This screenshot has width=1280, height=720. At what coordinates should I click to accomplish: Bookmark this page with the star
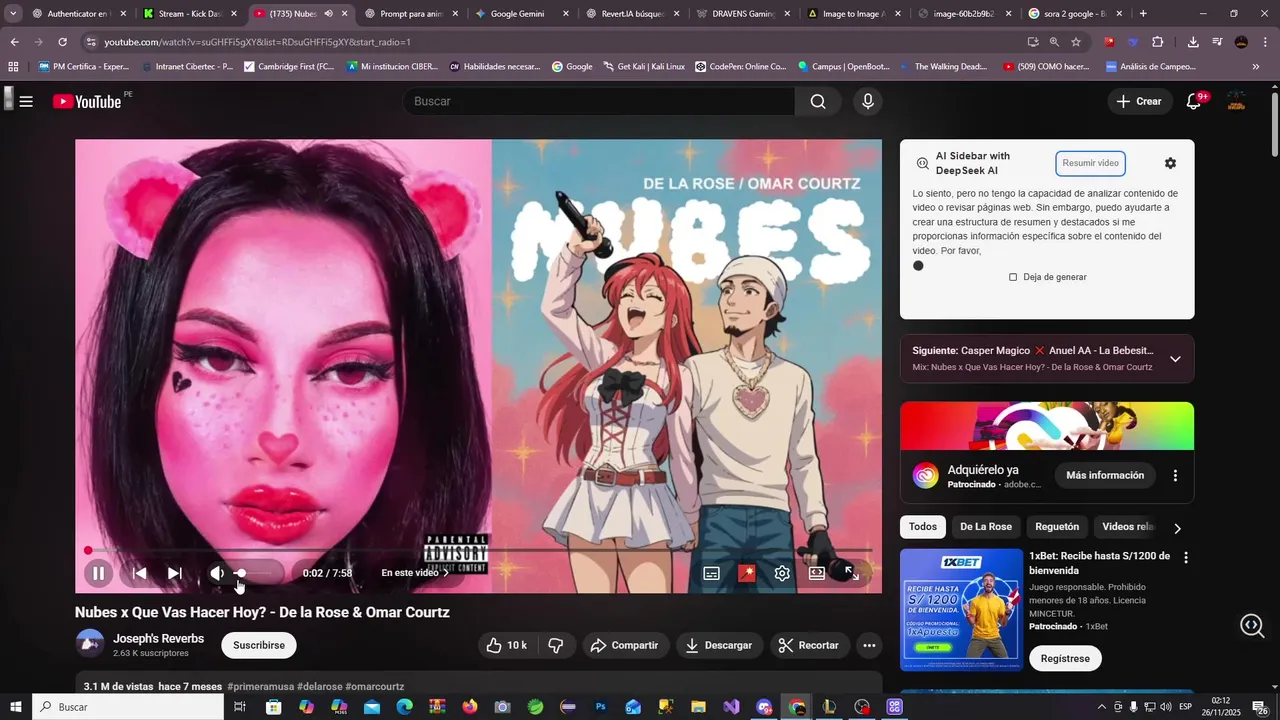coord(1076,42)
